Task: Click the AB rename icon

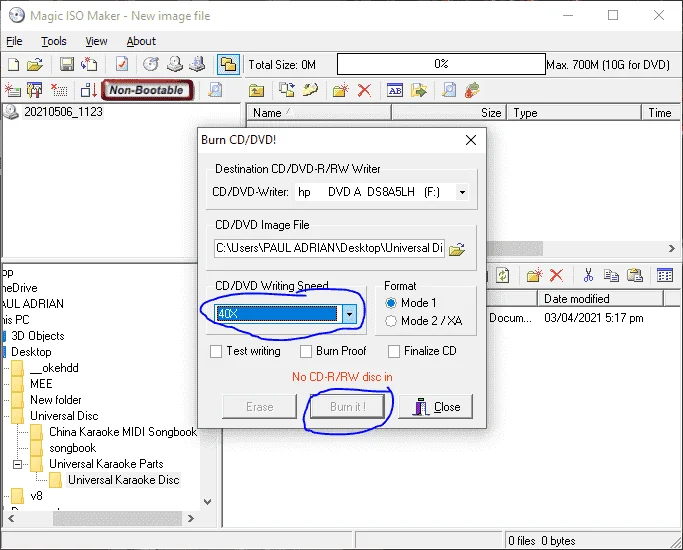Action: click(x=395, y=90)
